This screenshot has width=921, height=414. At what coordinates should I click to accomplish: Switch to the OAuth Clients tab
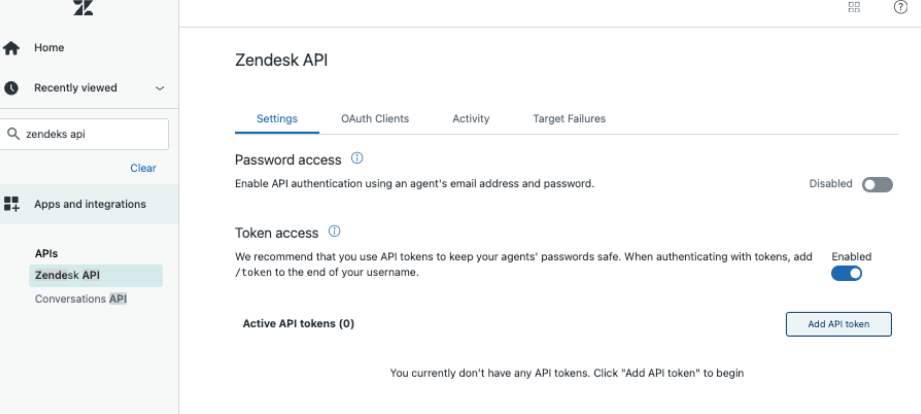374,119
